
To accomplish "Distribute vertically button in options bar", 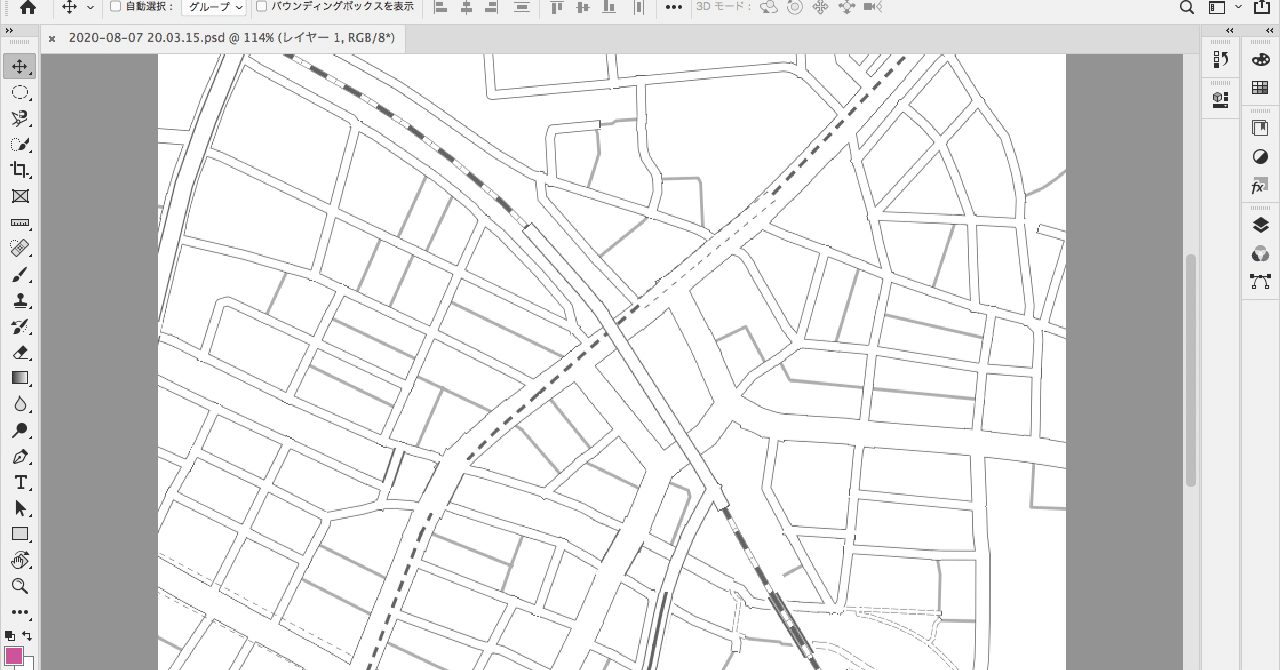I will coord(521,7).
